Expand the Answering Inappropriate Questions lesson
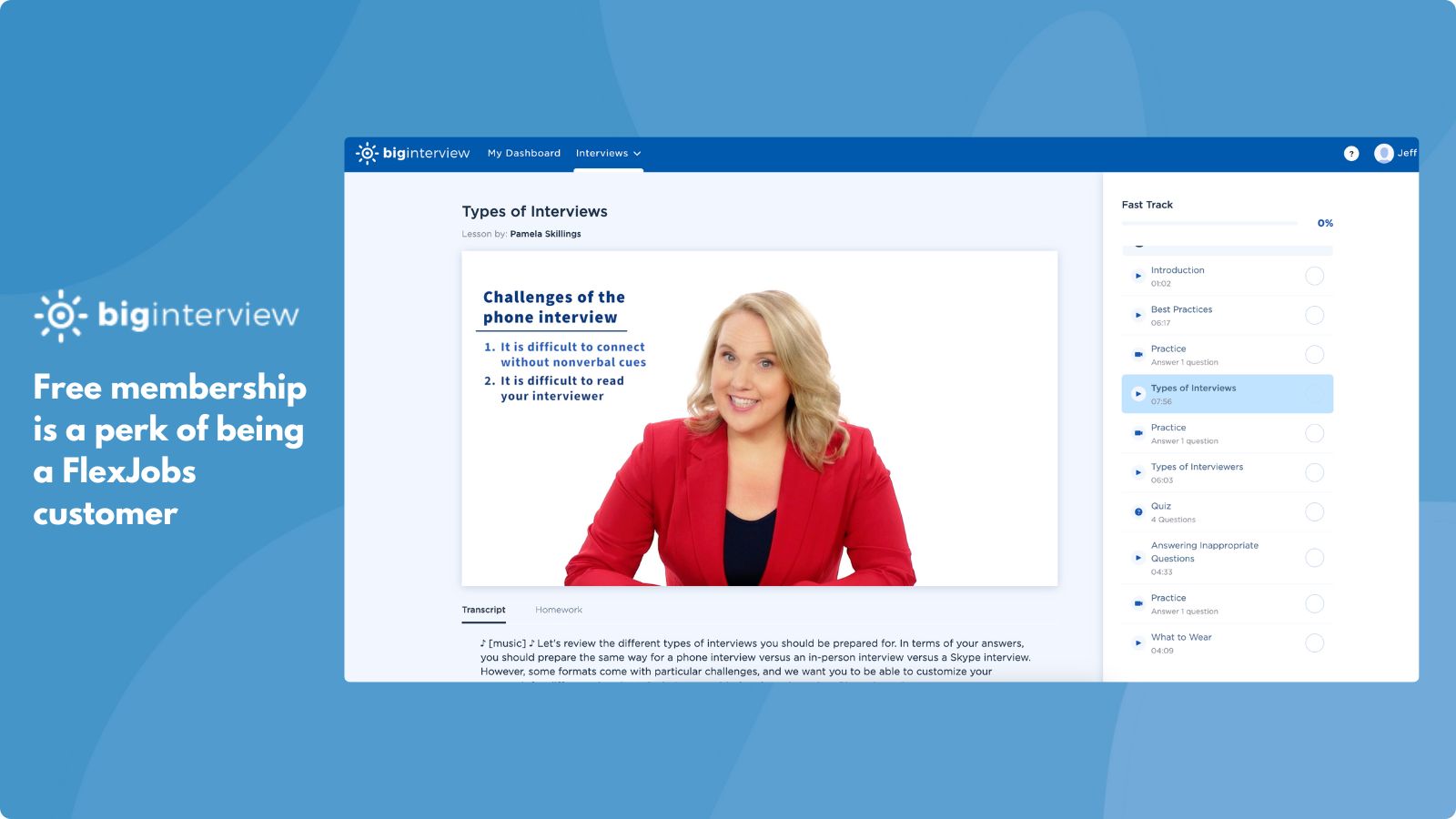The width and height of the screenshot is (1456, 819). pyautogui.click(x=1205, y=551)
